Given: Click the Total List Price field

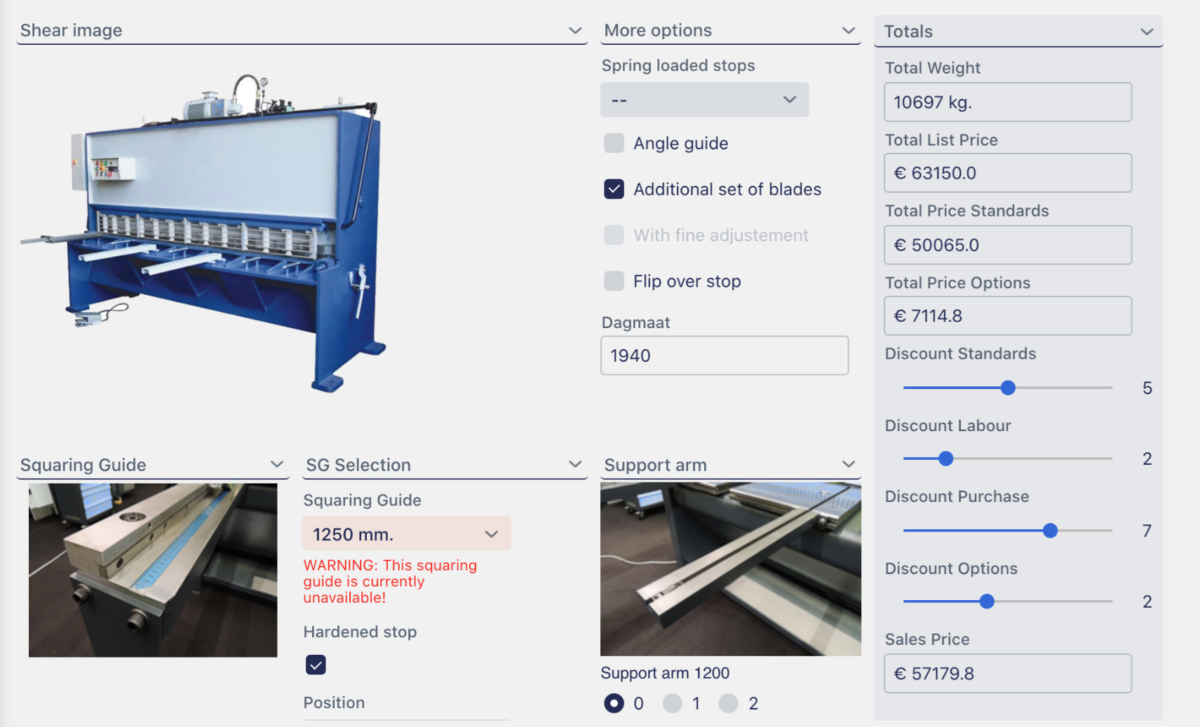Looking at the screenshot, I should [x=1008, y=173].
